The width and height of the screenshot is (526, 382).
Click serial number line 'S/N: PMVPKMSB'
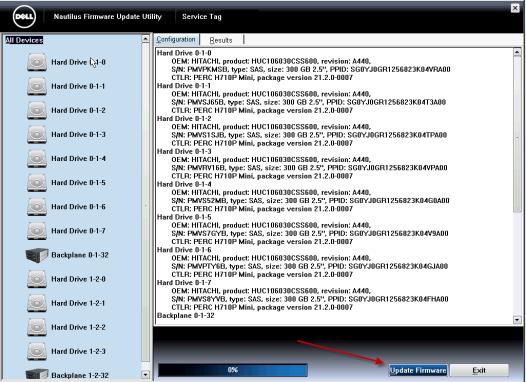[311, 69]
